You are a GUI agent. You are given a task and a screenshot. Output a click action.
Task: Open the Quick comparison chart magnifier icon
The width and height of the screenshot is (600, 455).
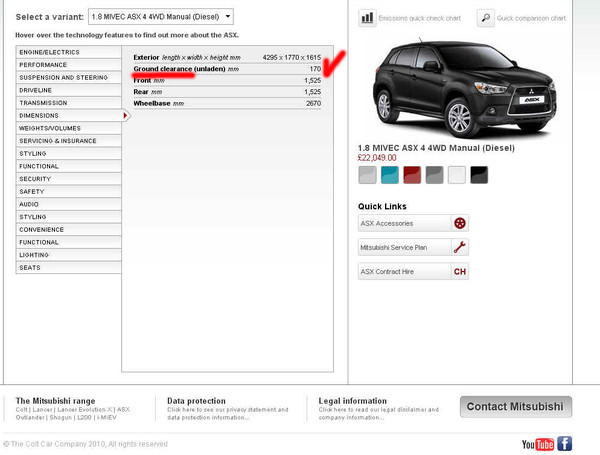tap(486, 18)
